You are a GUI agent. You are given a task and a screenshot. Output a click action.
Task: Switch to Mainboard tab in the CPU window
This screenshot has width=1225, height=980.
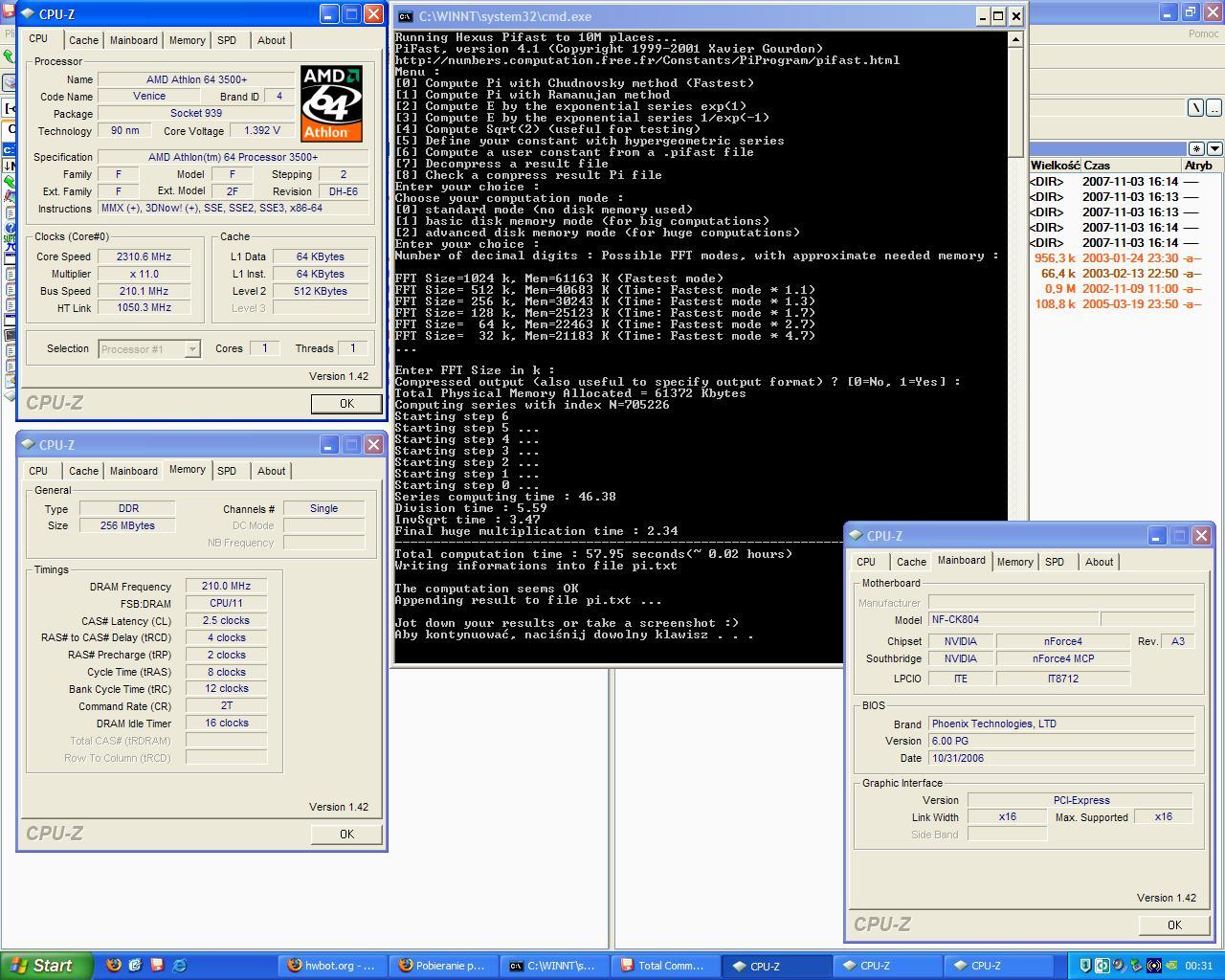(x=133, y=40)
